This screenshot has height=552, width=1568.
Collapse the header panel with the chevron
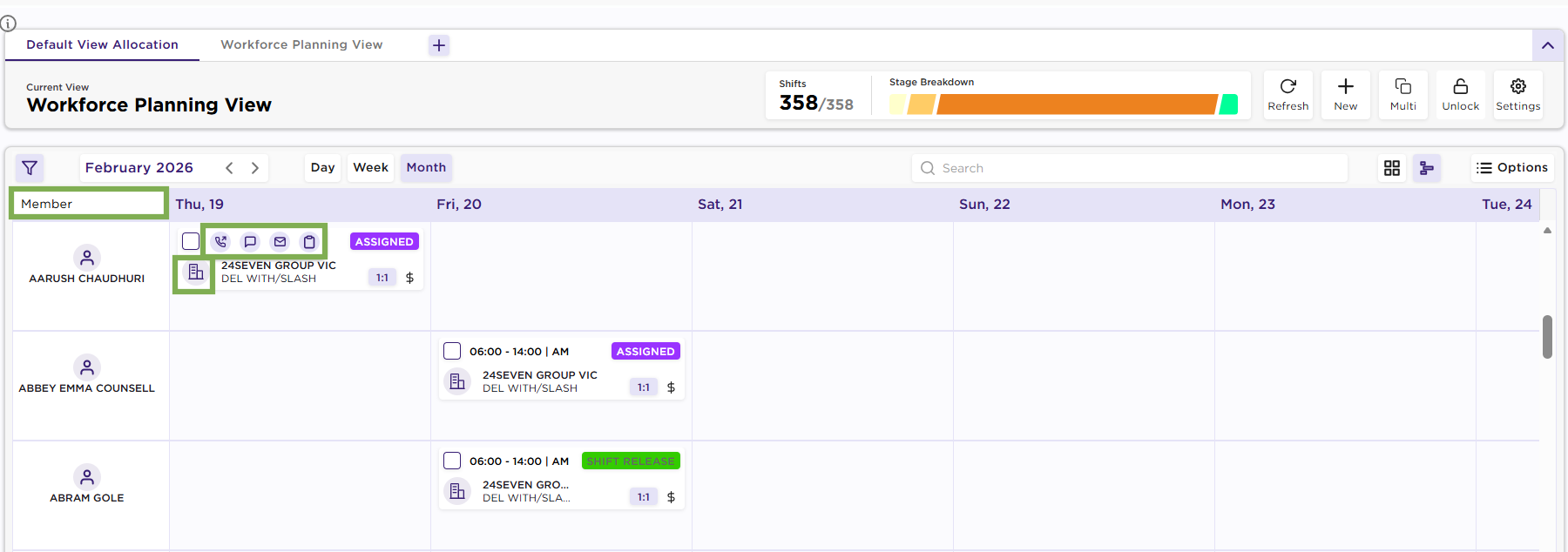pyautogui.click(x=1548, y=45)
